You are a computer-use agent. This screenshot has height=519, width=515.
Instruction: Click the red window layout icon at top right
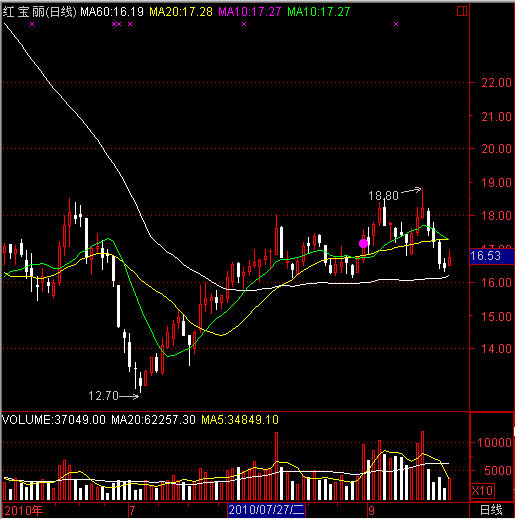(462, 11)
